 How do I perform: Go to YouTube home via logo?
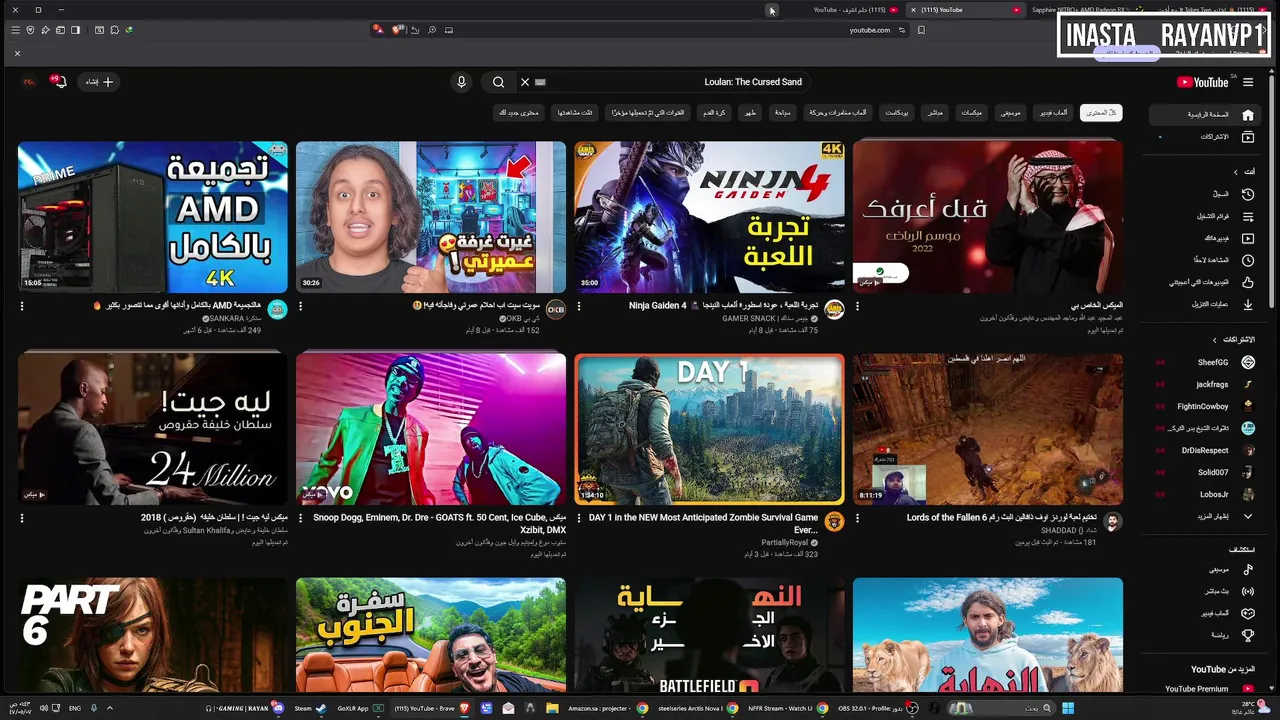[1203, 82]
